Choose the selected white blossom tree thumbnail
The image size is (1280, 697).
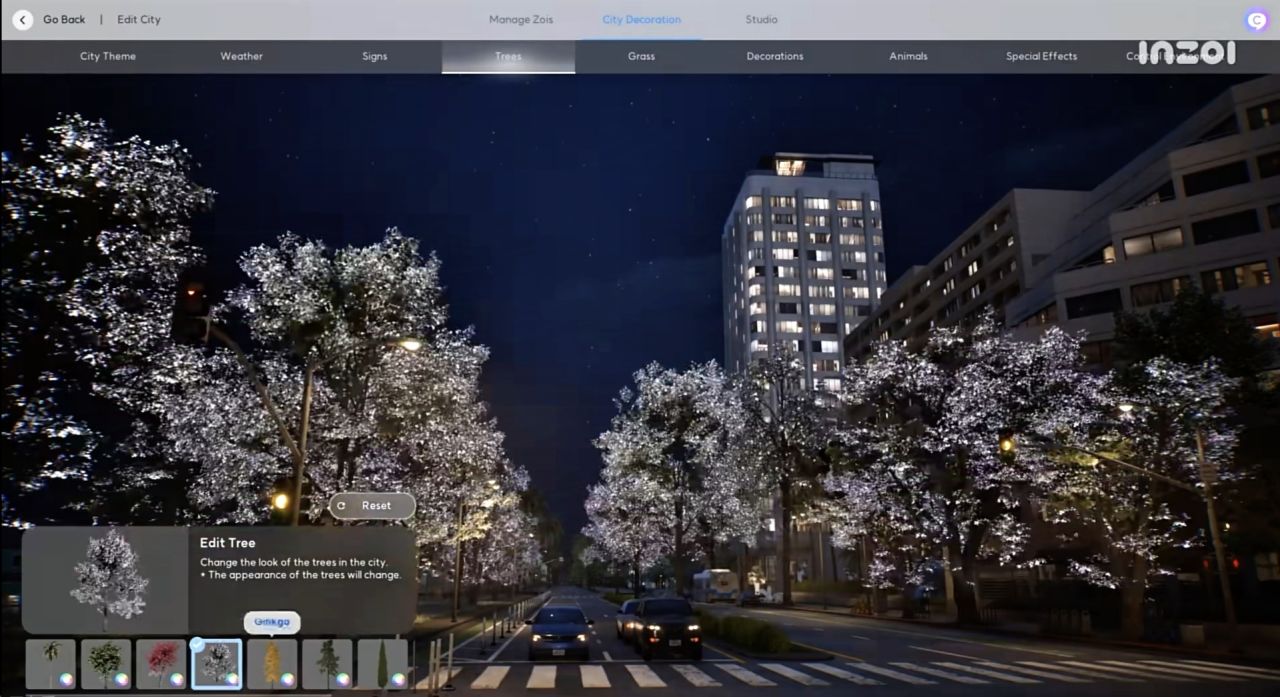216,664
